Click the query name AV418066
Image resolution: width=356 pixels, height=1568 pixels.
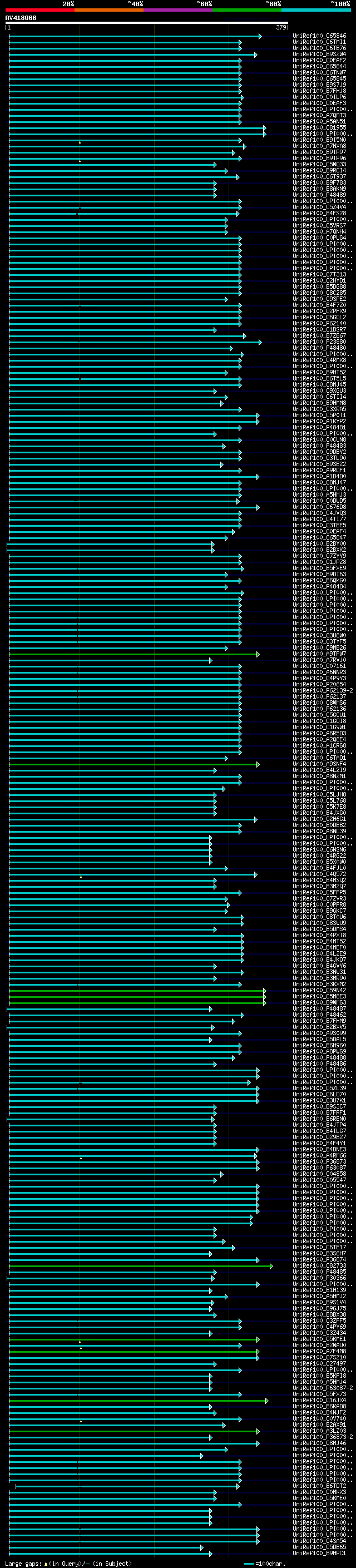(x=21, y=18)
